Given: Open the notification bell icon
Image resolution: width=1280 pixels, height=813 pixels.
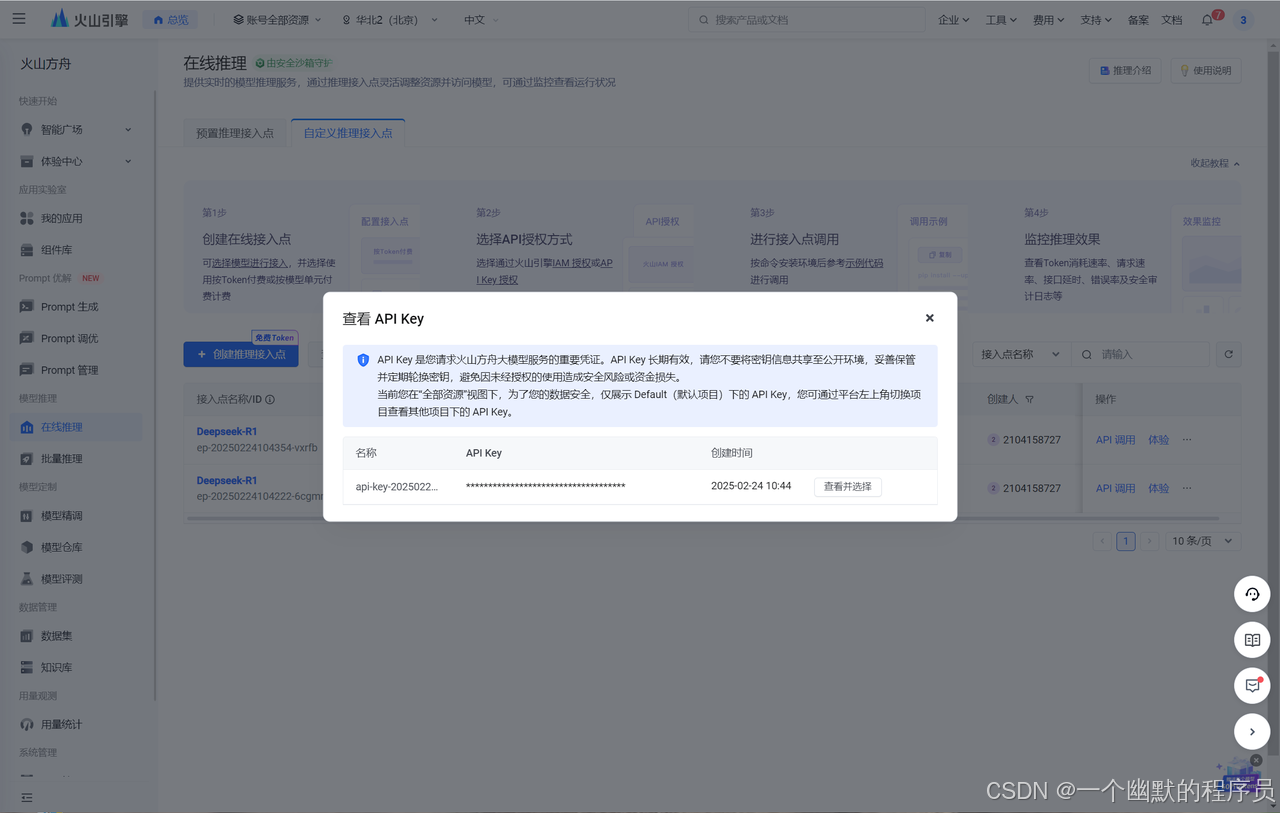Looking at the screenshot, I should click(x=1208, y=20).
